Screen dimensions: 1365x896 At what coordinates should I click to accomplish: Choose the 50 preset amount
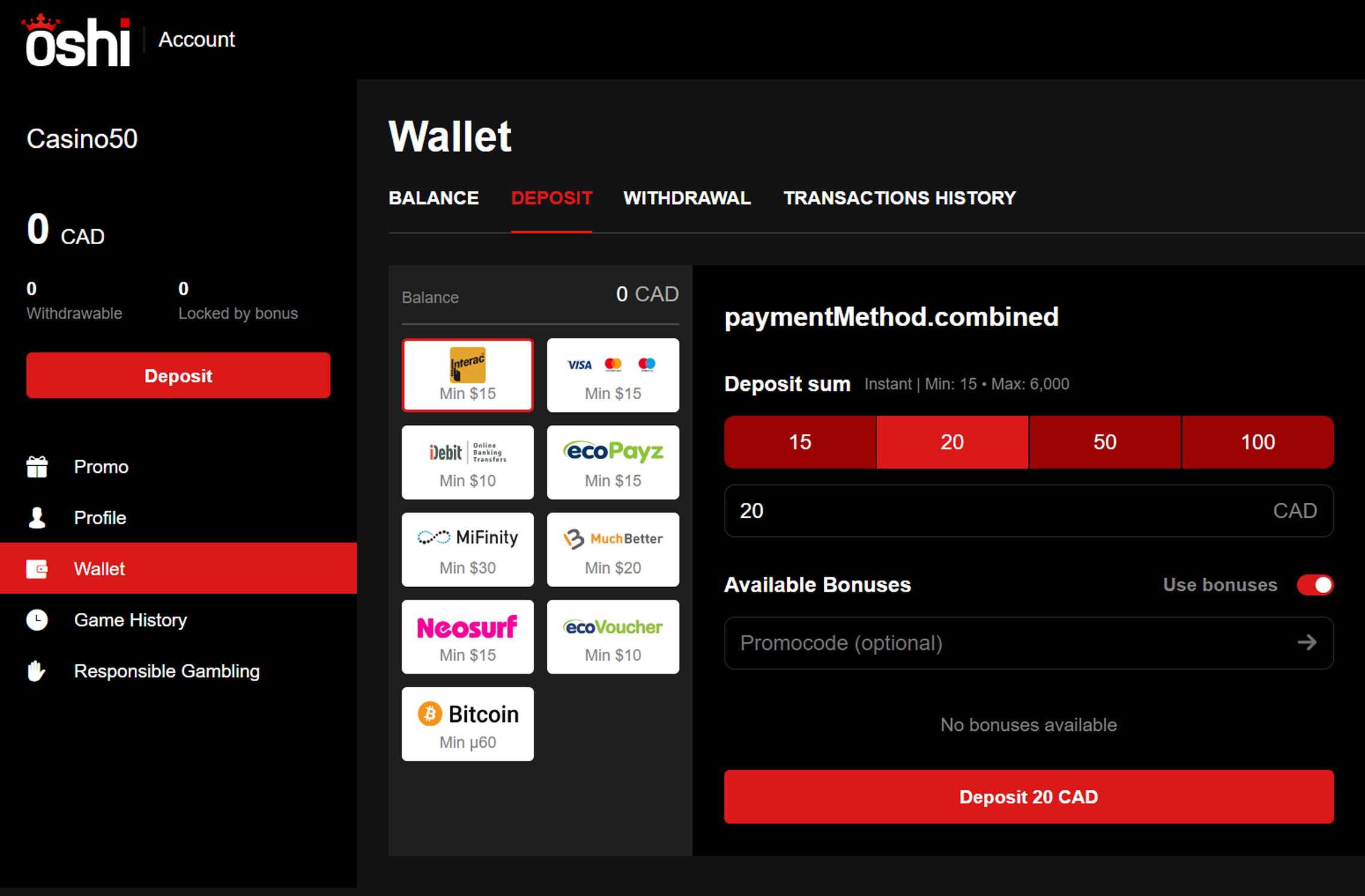pyautogui.click(x=1105, y=442)
